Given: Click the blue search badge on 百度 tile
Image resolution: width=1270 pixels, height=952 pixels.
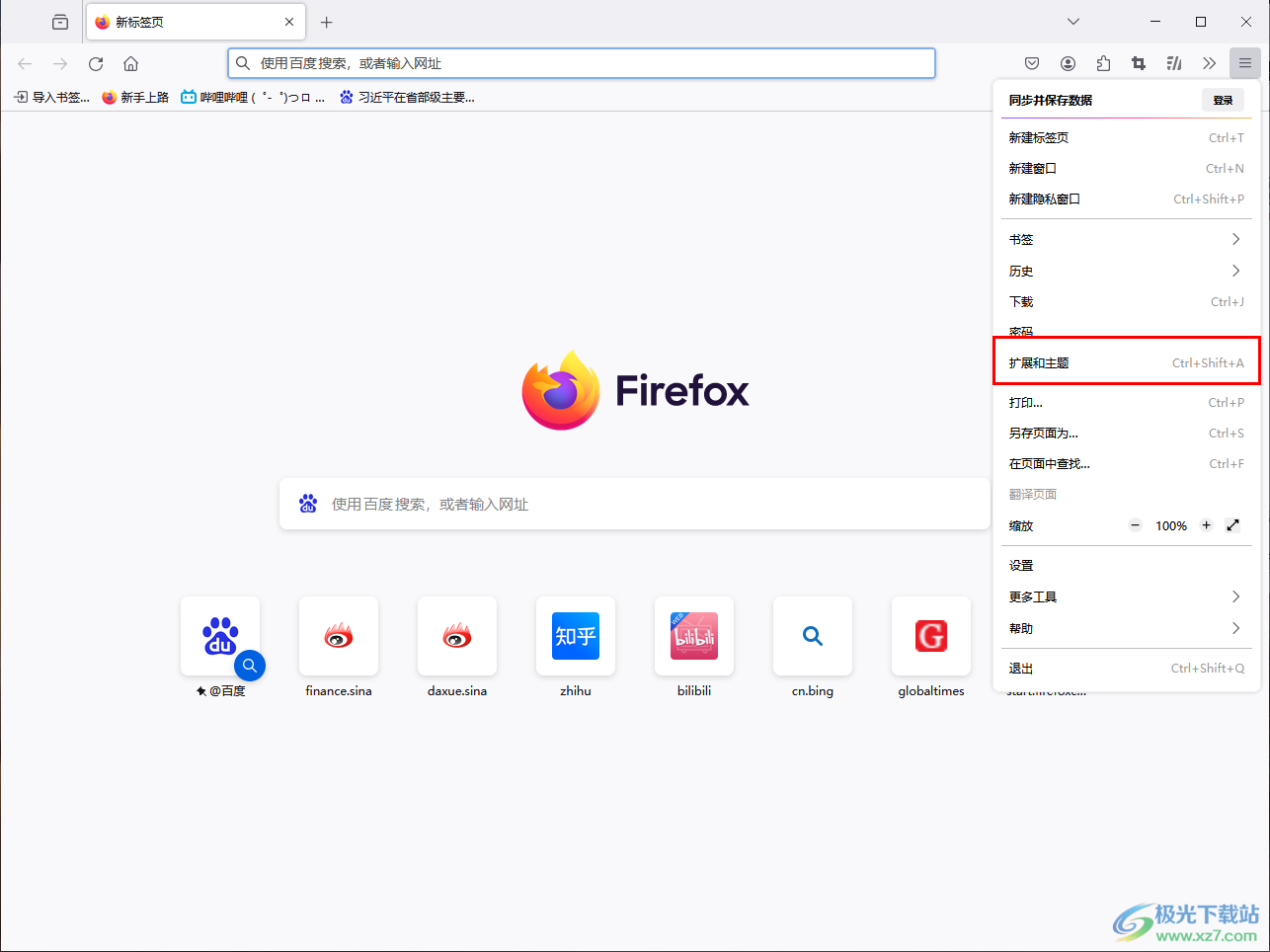Looking at the screenshot, I should tap(250, 666).
